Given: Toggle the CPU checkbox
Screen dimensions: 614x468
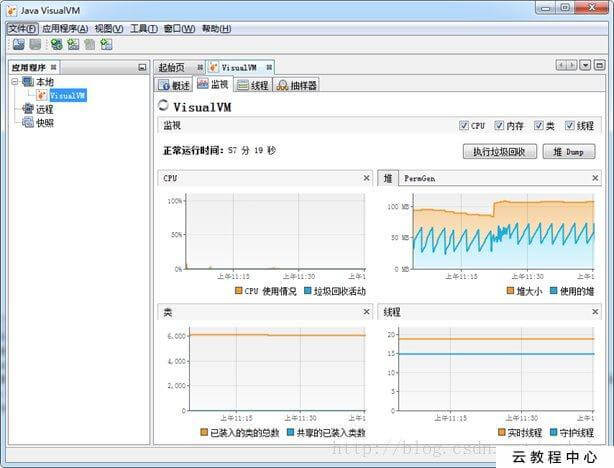Looking at the screenshot, I should [464, 125].
